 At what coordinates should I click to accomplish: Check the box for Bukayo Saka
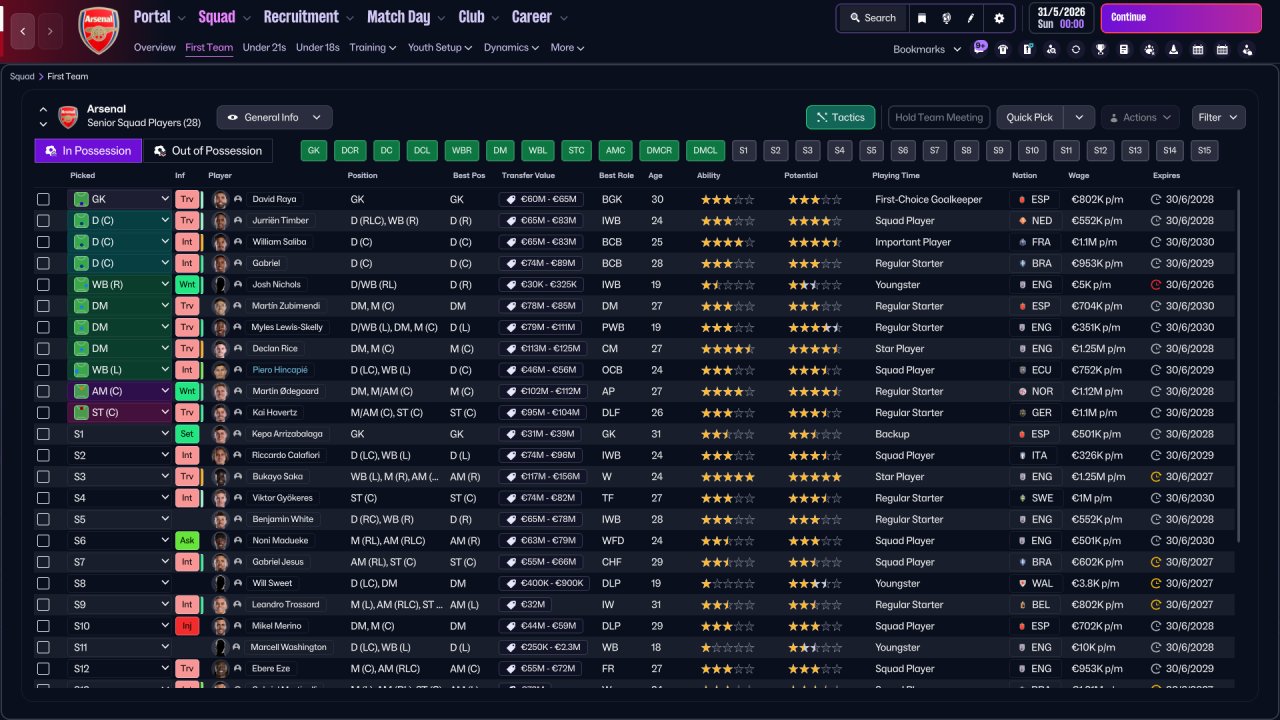point(43,477)
